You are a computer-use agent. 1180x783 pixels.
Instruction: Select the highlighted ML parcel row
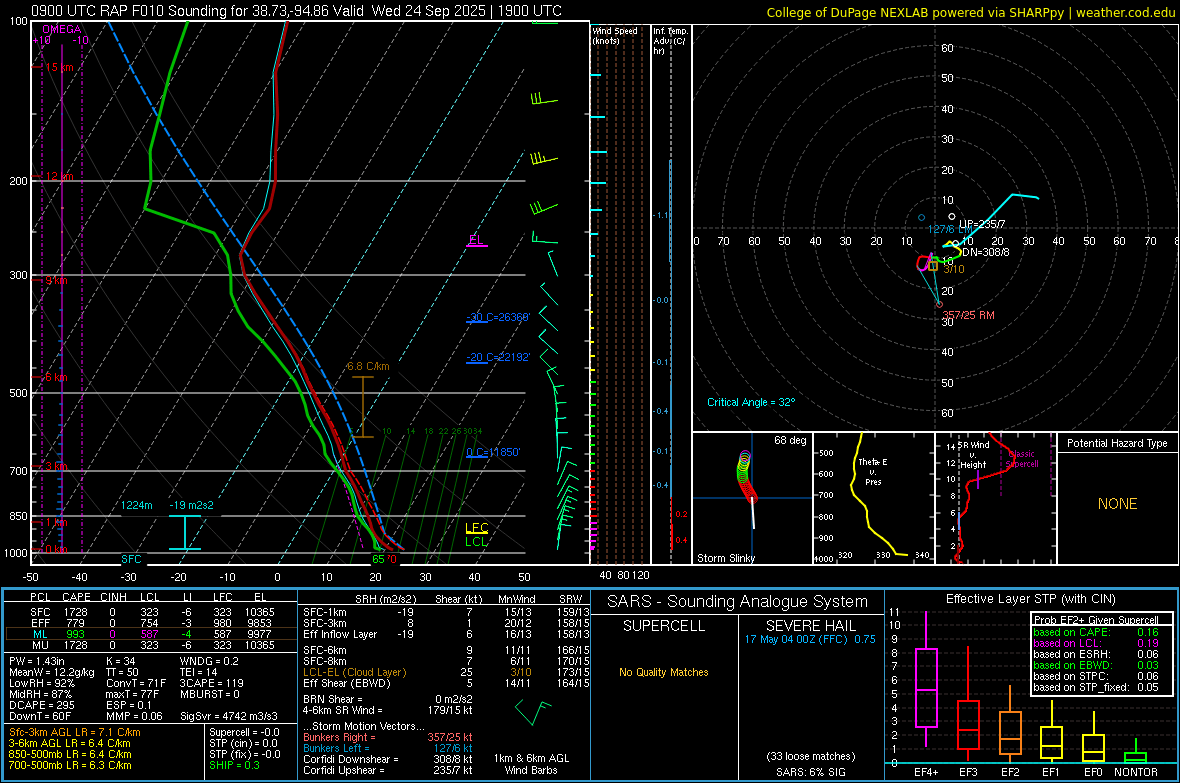point(150,634)
